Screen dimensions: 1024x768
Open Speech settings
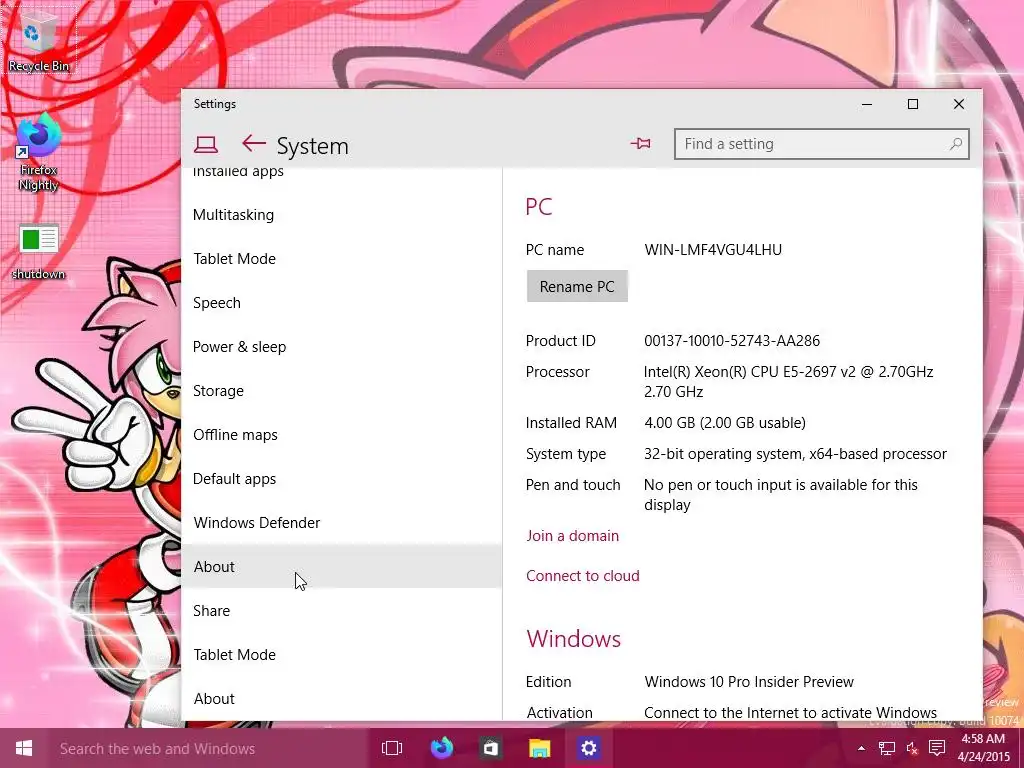(342, 303)
